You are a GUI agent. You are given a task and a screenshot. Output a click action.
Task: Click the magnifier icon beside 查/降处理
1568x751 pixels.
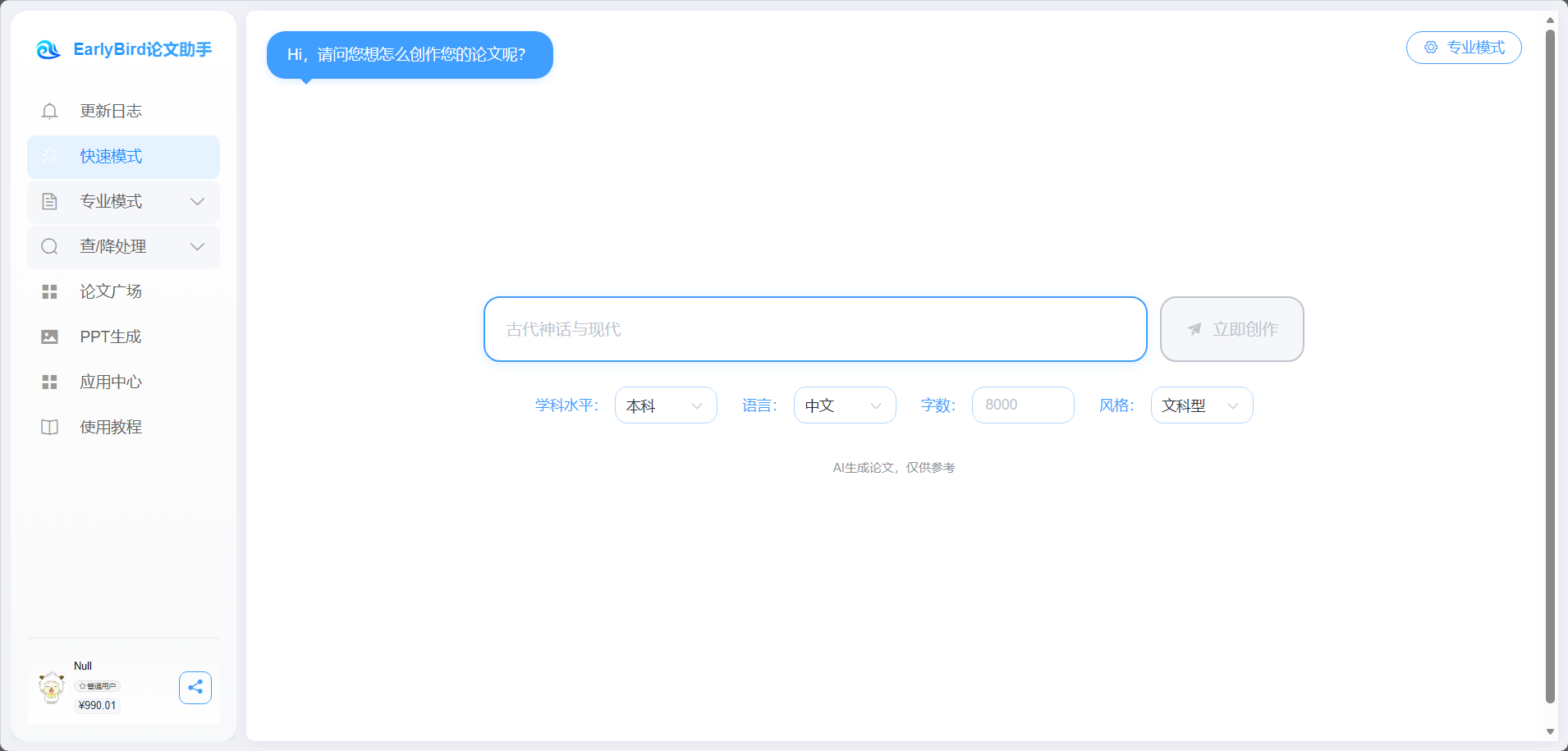[49, 246]
